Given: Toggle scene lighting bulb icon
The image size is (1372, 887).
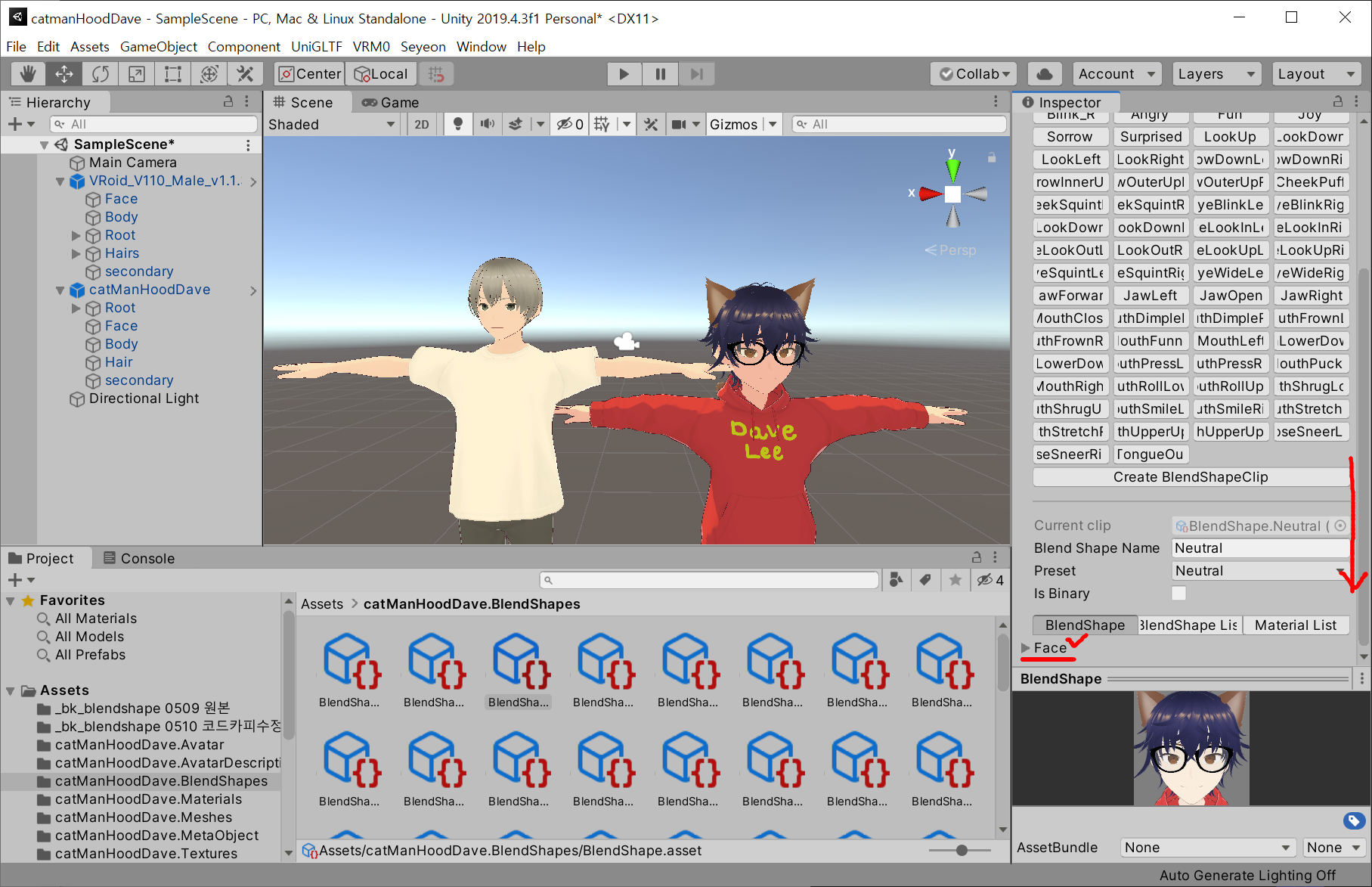Looking at the screenshot, I should click(x=457, y=124).
